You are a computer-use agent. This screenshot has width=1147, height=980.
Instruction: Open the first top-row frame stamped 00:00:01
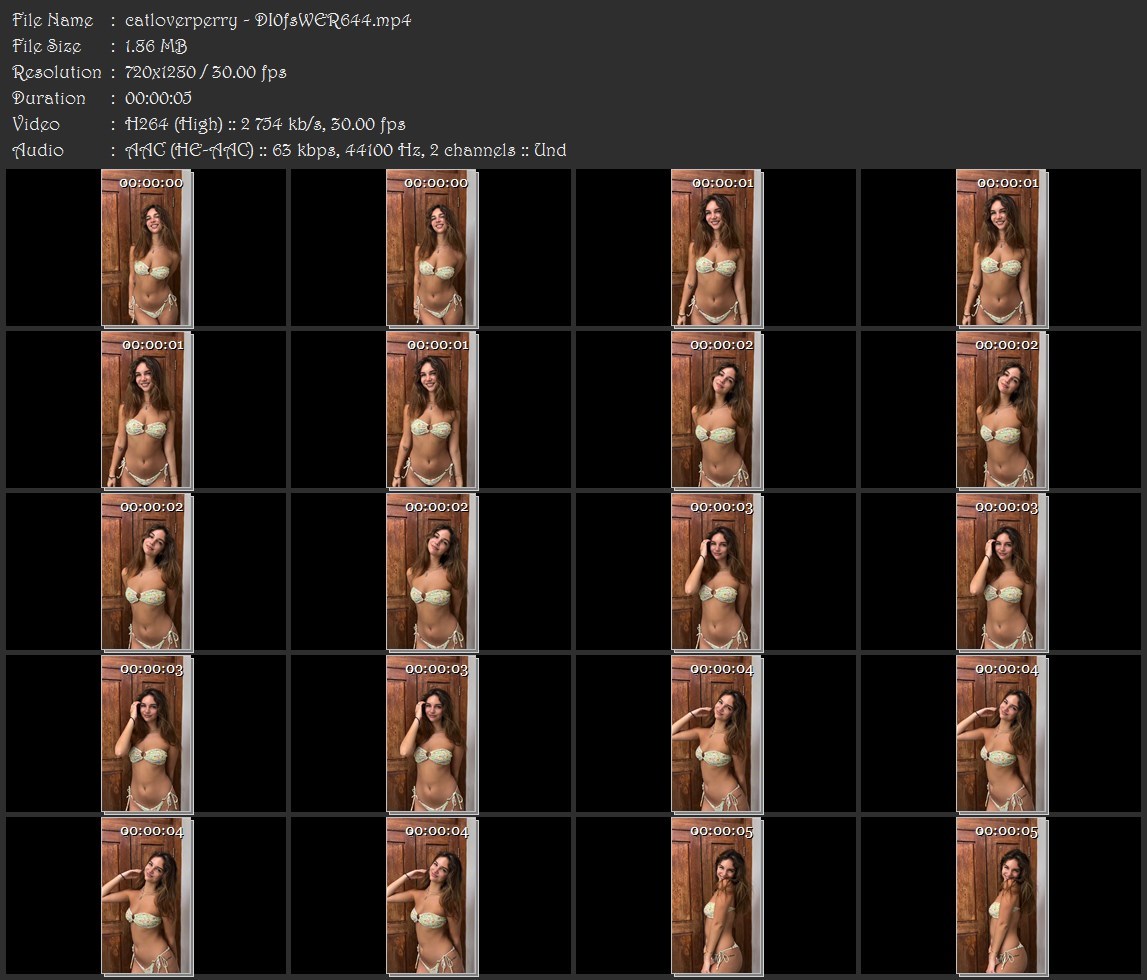717,248
